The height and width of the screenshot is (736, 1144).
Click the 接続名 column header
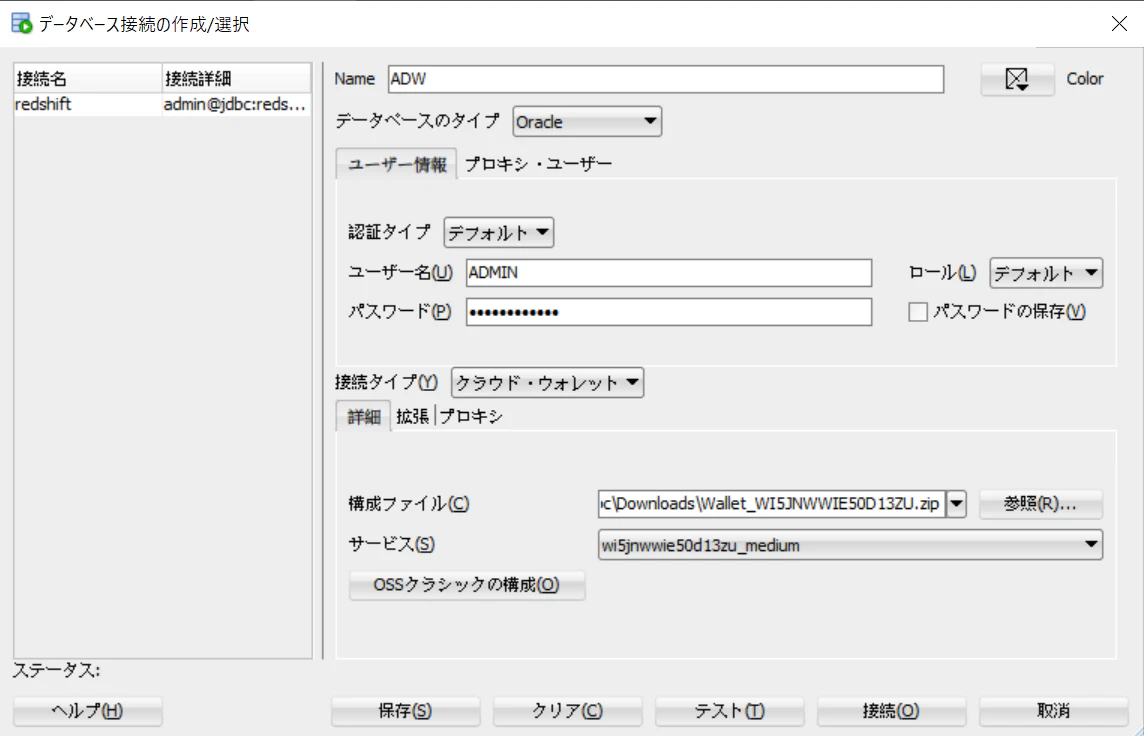point(88,78)
